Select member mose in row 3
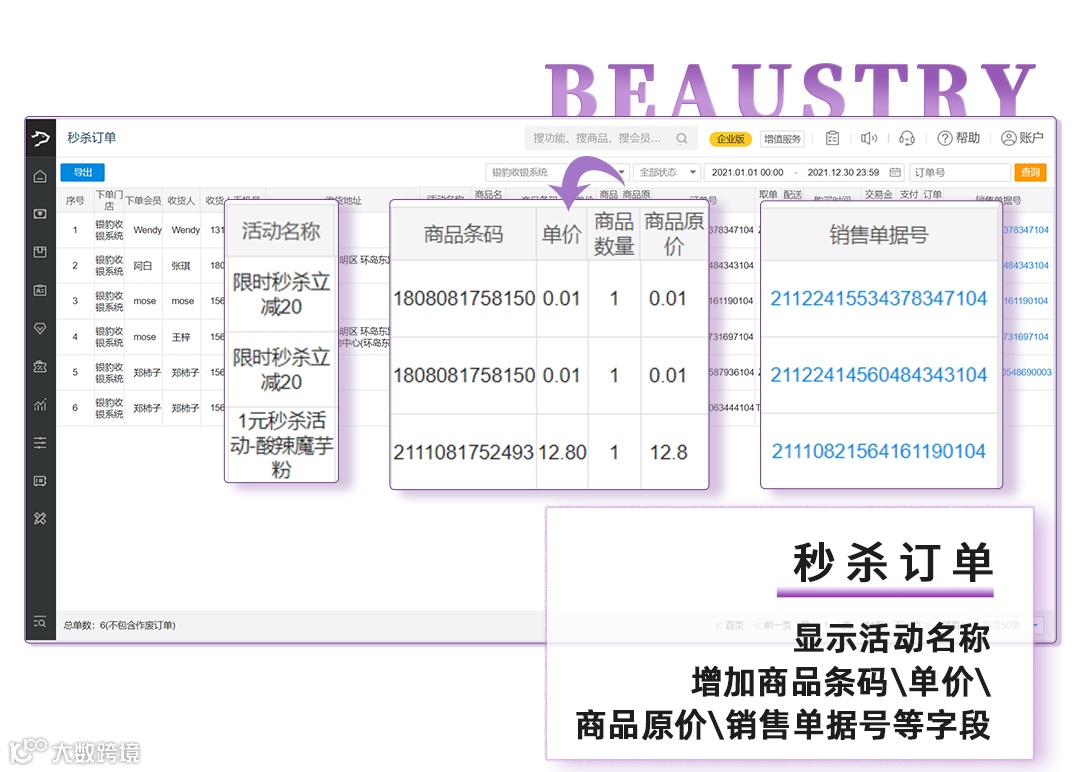The width and height of the screenshot is (1080, 772). click(x=145, y=301)
